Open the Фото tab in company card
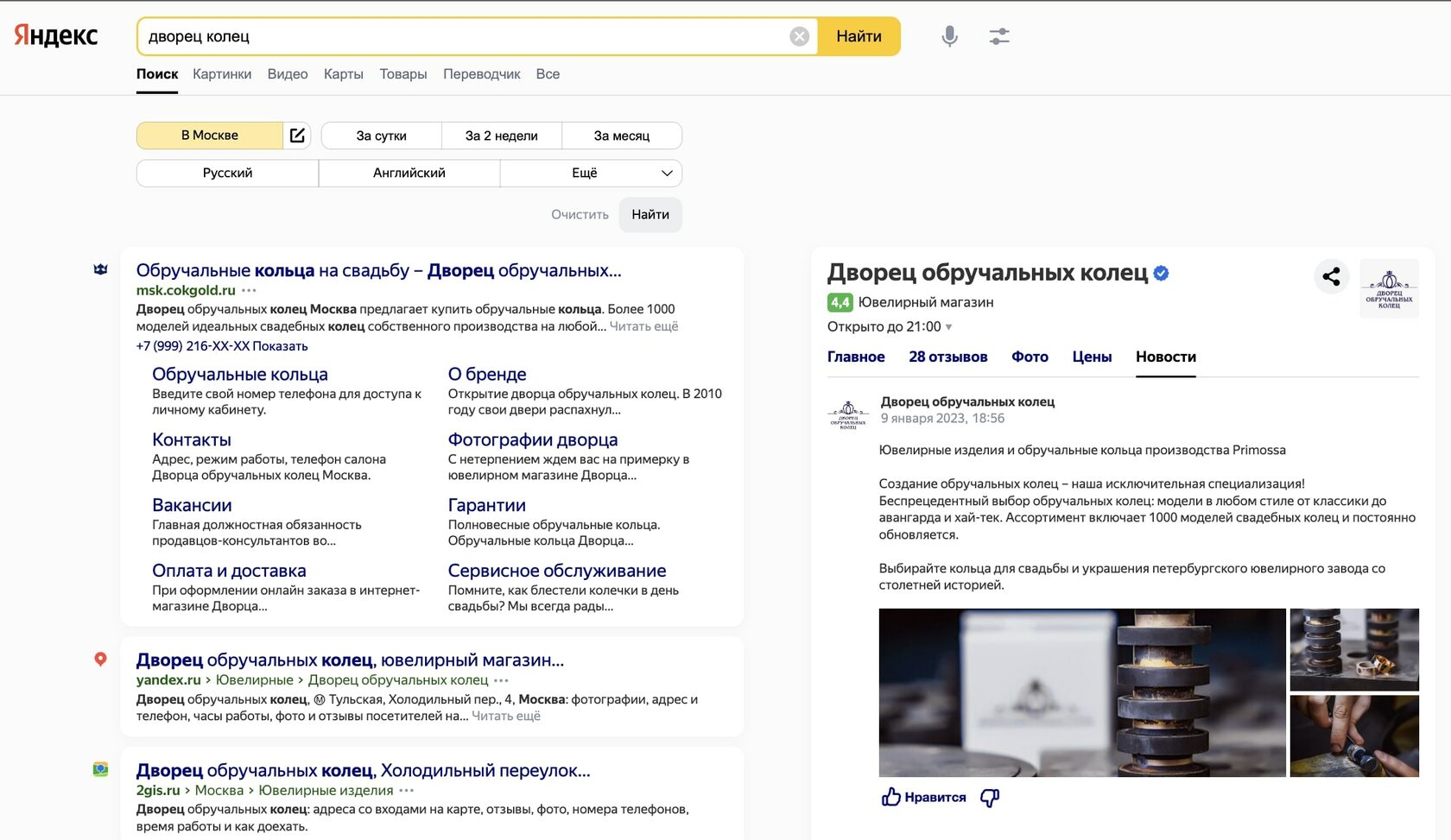The width and height of the screenshot is (1451, 840). (1030, 357)
